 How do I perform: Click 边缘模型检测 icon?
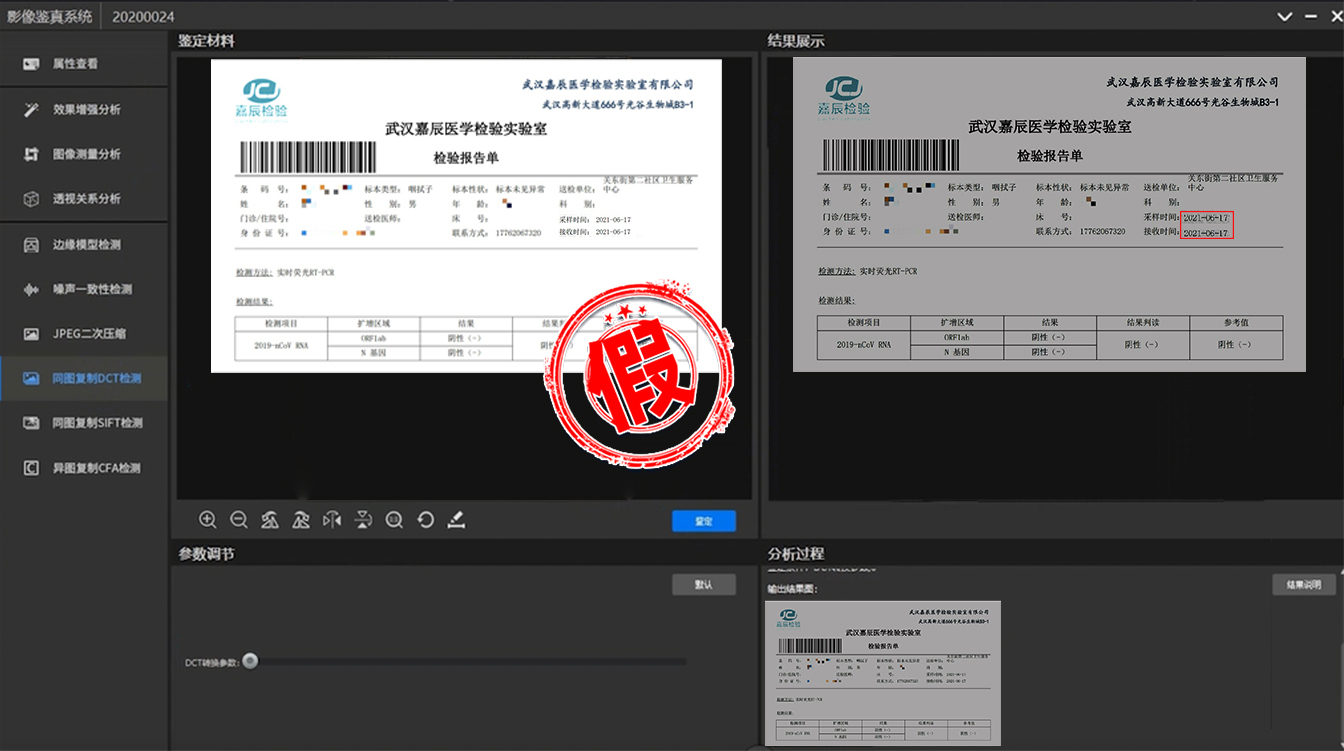coord(31,244)
